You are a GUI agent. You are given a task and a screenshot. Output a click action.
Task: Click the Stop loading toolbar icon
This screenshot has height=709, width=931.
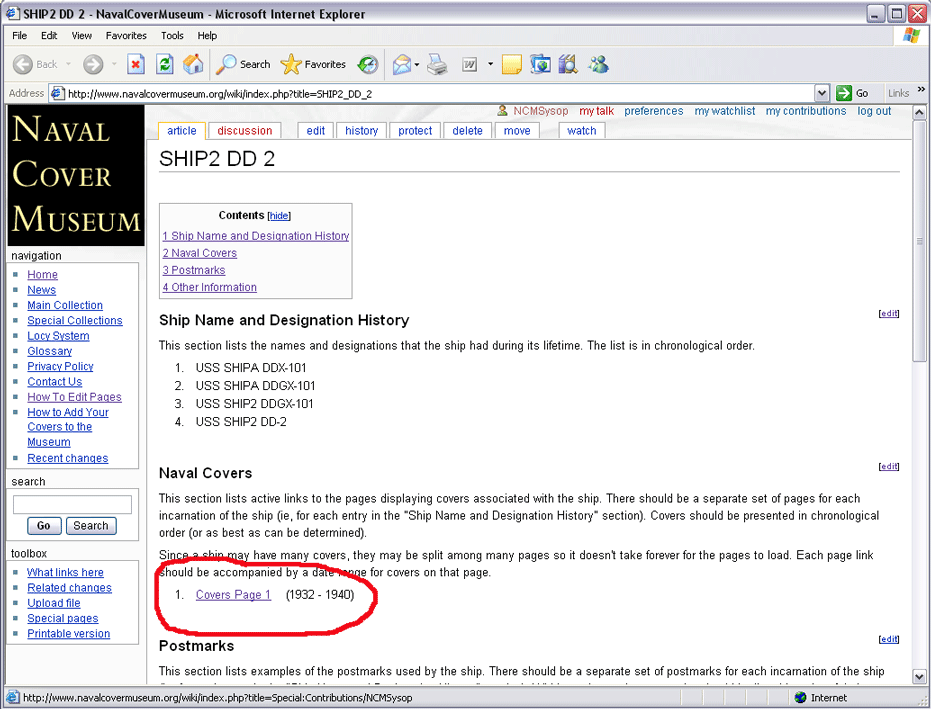click(136, 65)
